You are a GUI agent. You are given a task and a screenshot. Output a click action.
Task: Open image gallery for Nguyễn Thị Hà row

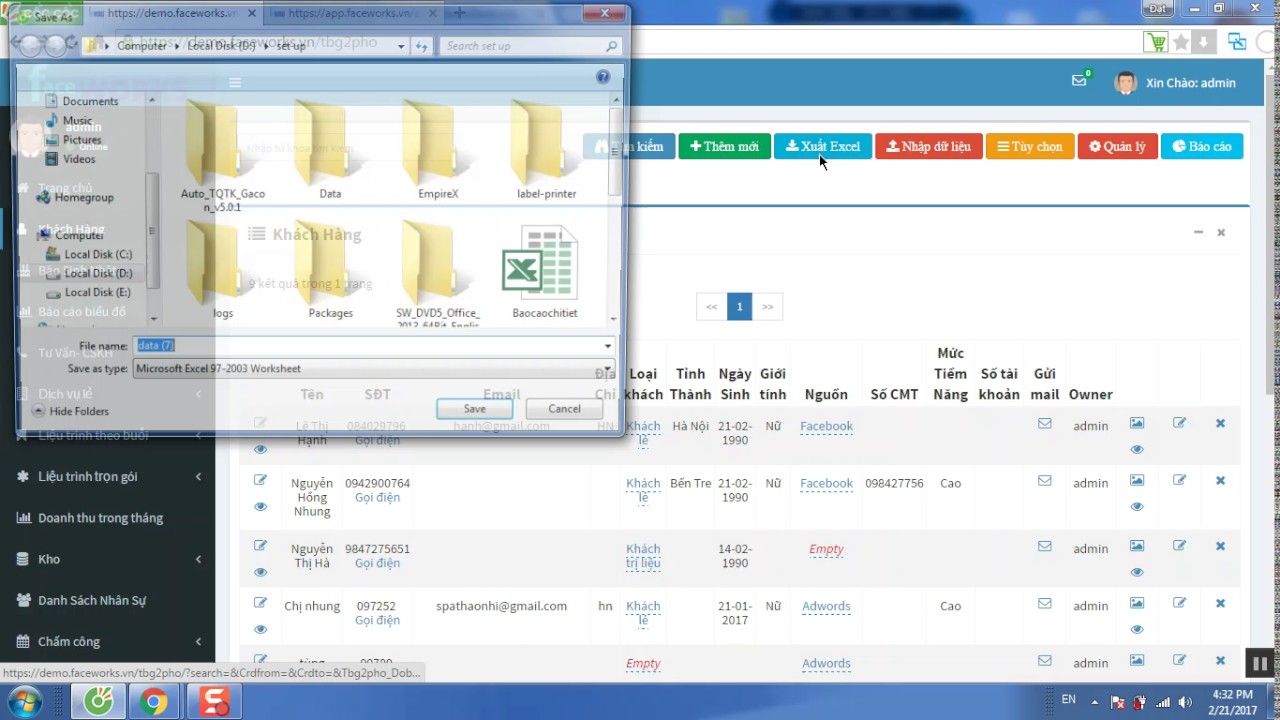coord(1137,547)
